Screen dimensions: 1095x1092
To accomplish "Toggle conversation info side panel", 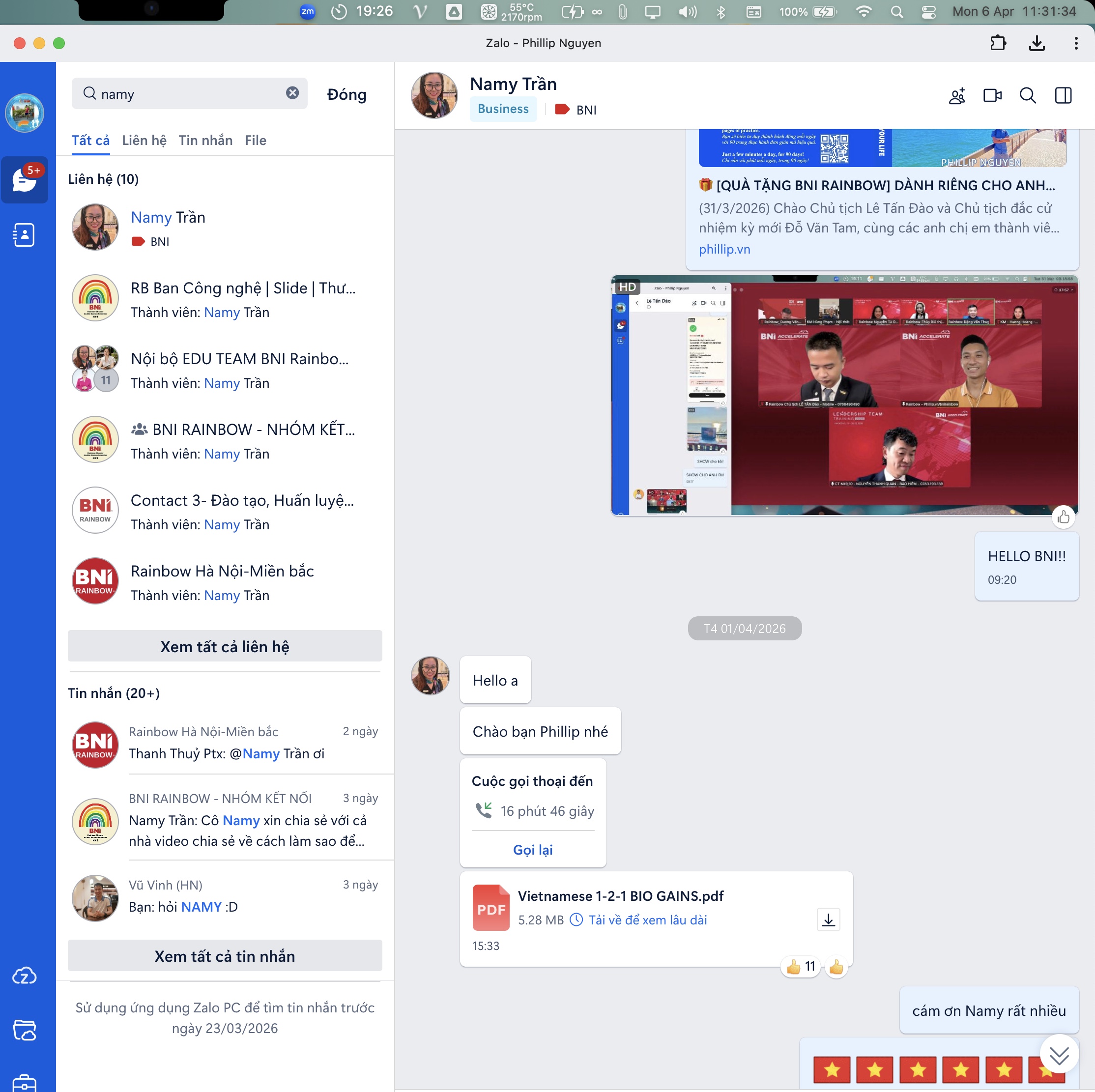I will pos(1063,95).
